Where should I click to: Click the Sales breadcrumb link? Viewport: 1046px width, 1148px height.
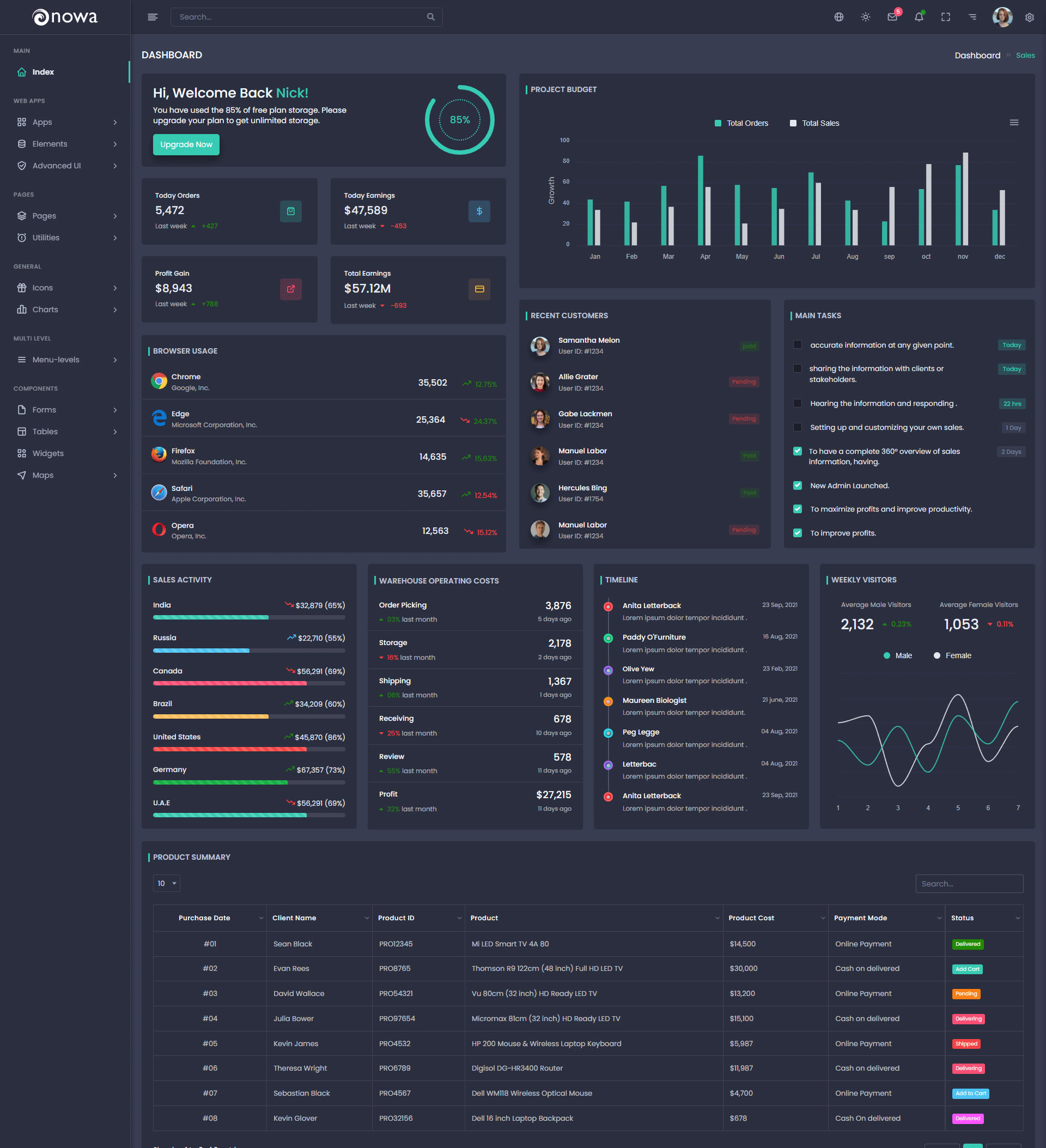tap(1025, 55)
